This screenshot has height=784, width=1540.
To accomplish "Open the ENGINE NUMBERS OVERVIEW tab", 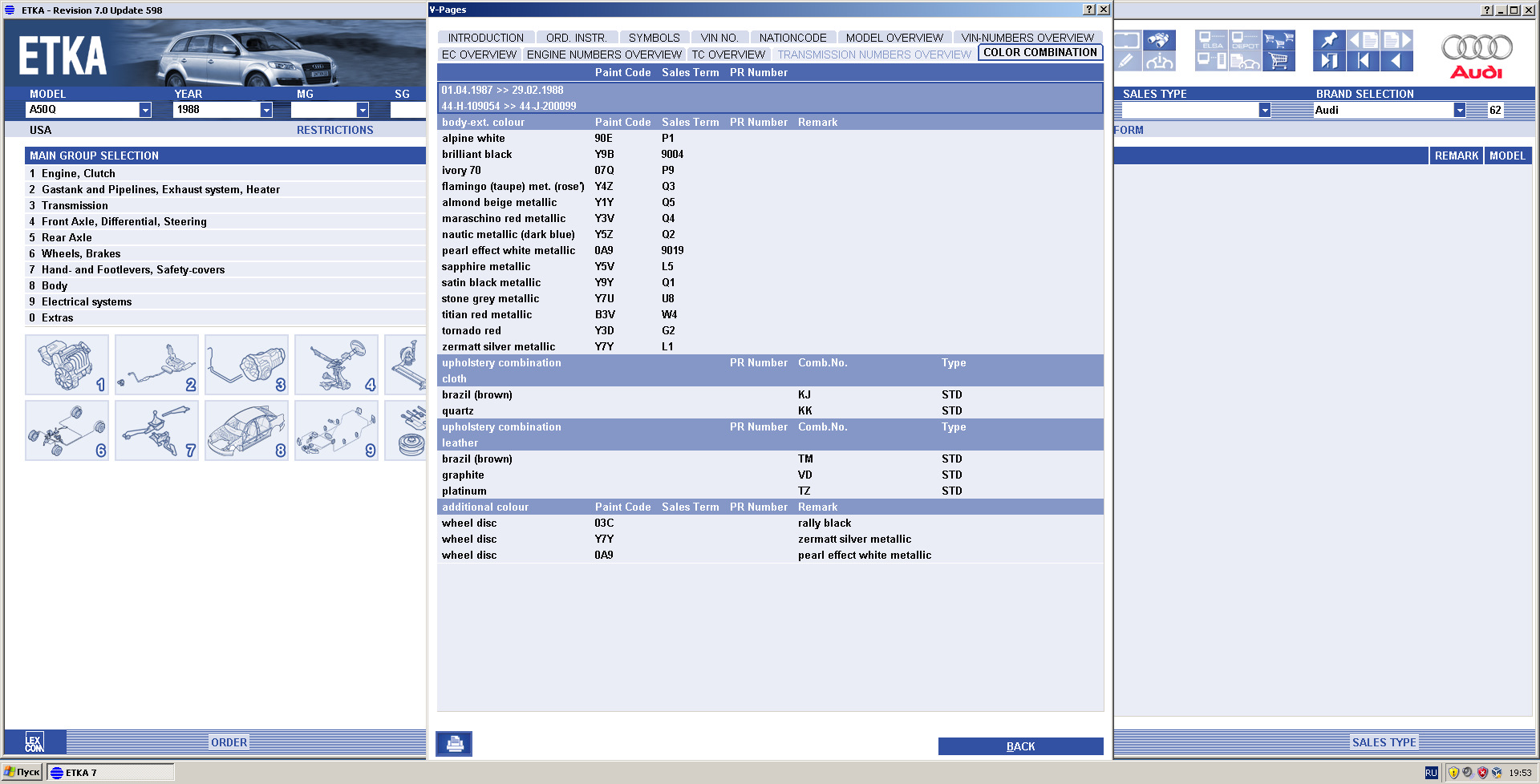I will pos(604,55).
